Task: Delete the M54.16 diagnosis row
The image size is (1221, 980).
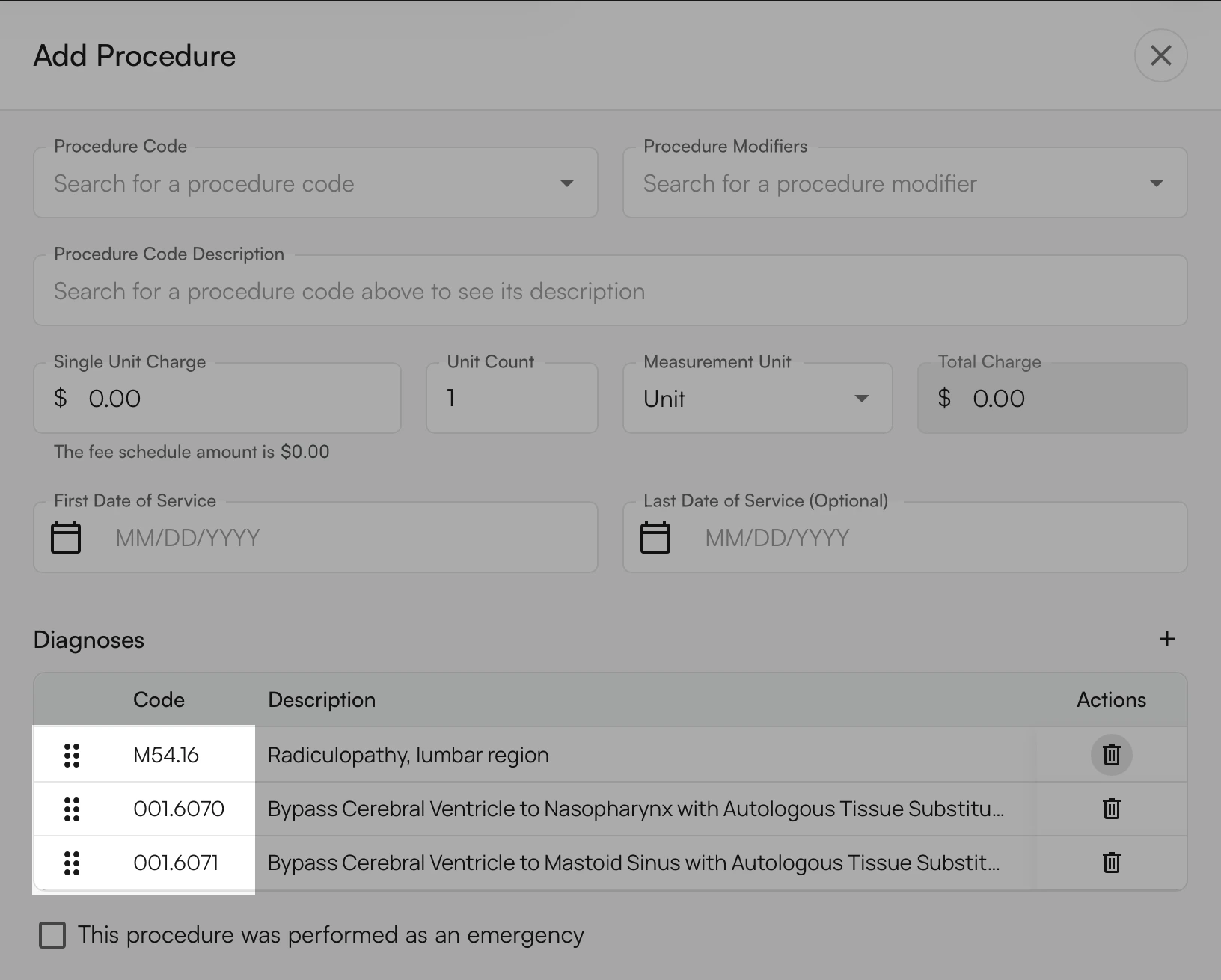Action: coord(1110,755)
